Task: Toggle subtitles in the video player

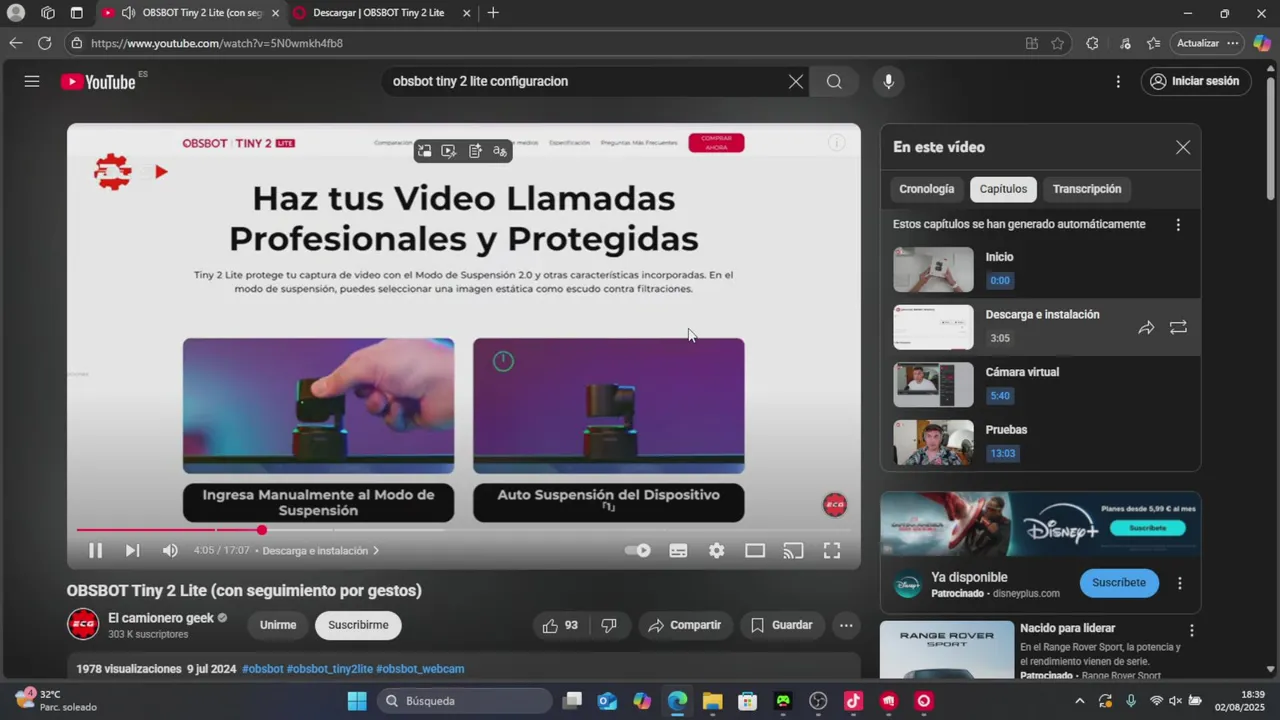Action: (678, 550)
